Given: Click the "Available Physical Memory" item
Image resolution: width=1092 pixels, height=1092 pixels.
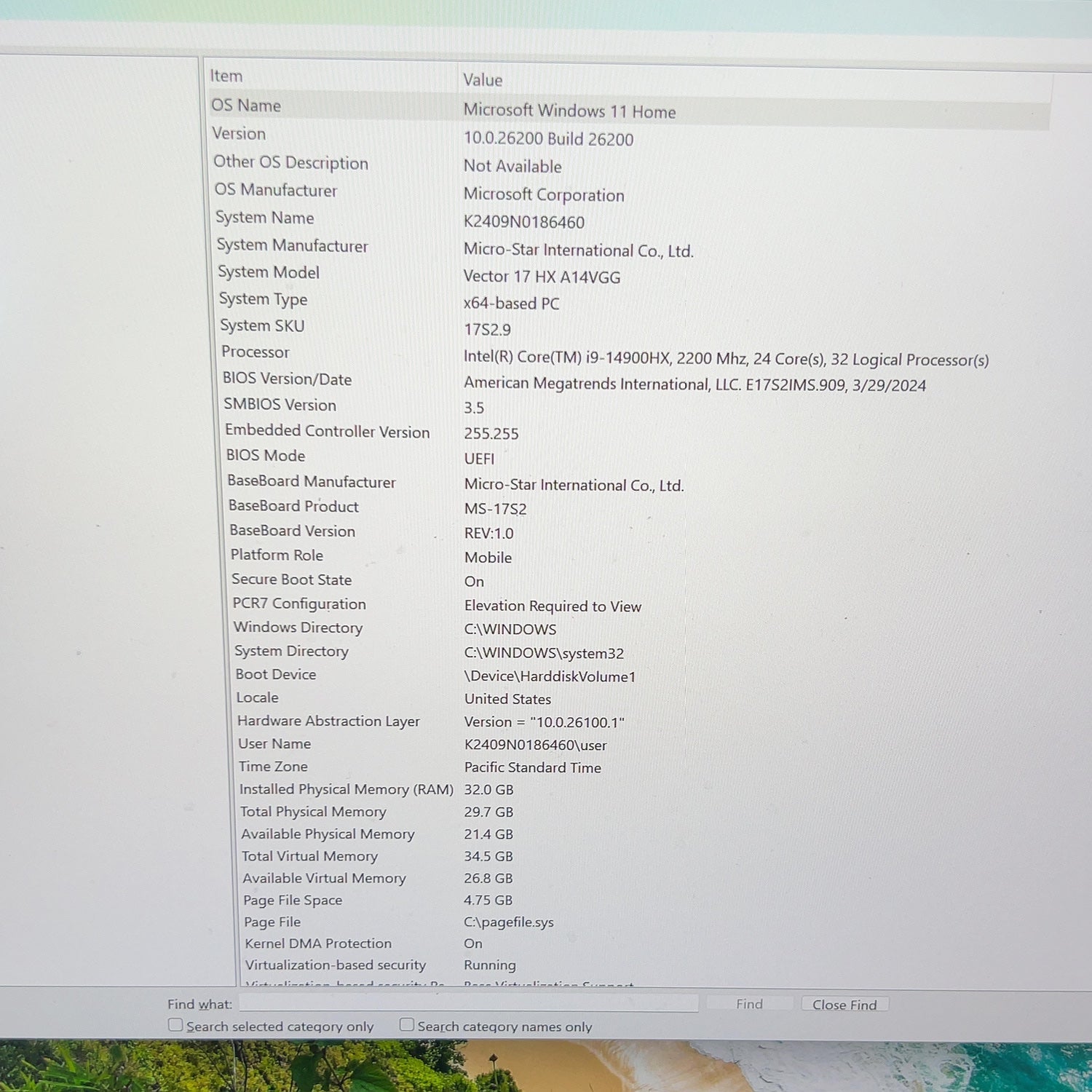Looking at the screenshot, I should pos(328,834).
